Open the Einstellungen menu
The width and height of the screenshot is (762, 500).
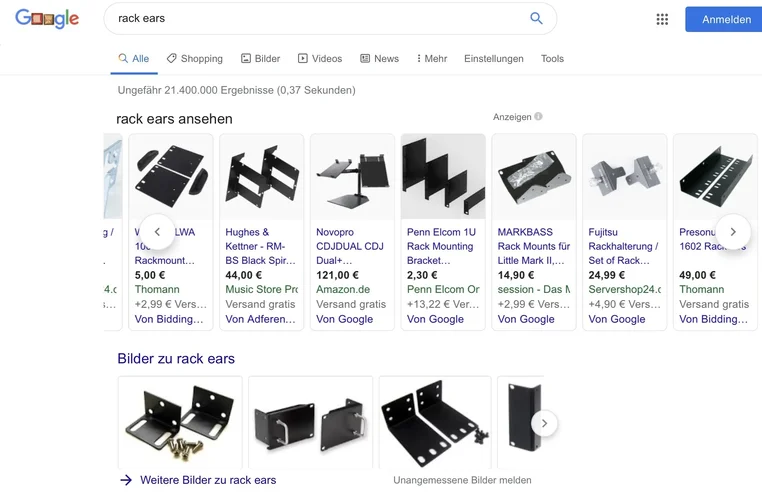pos(493,59)
